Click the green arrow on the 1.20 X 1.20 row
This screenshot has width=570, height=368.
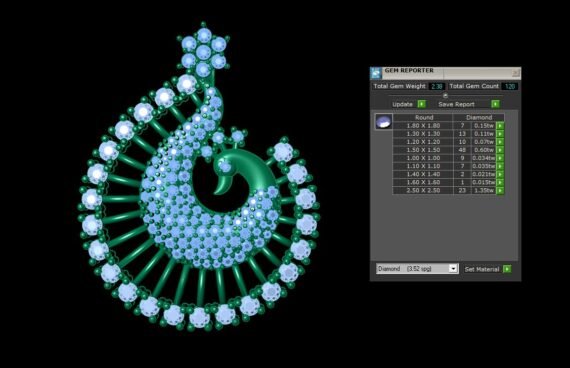click(x=500, y=142)
